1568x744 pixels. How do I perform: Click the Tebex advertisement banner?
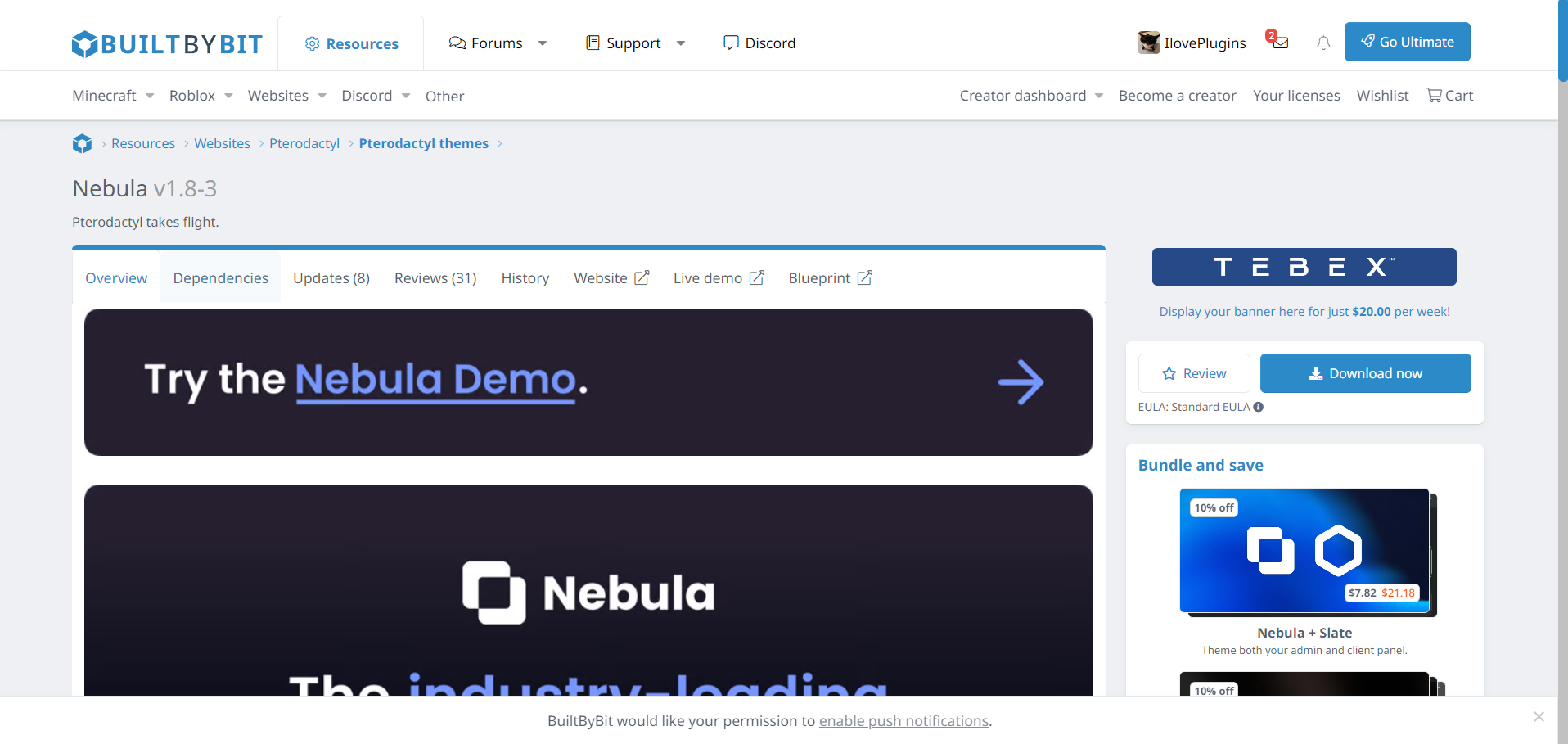[1304, 267]
